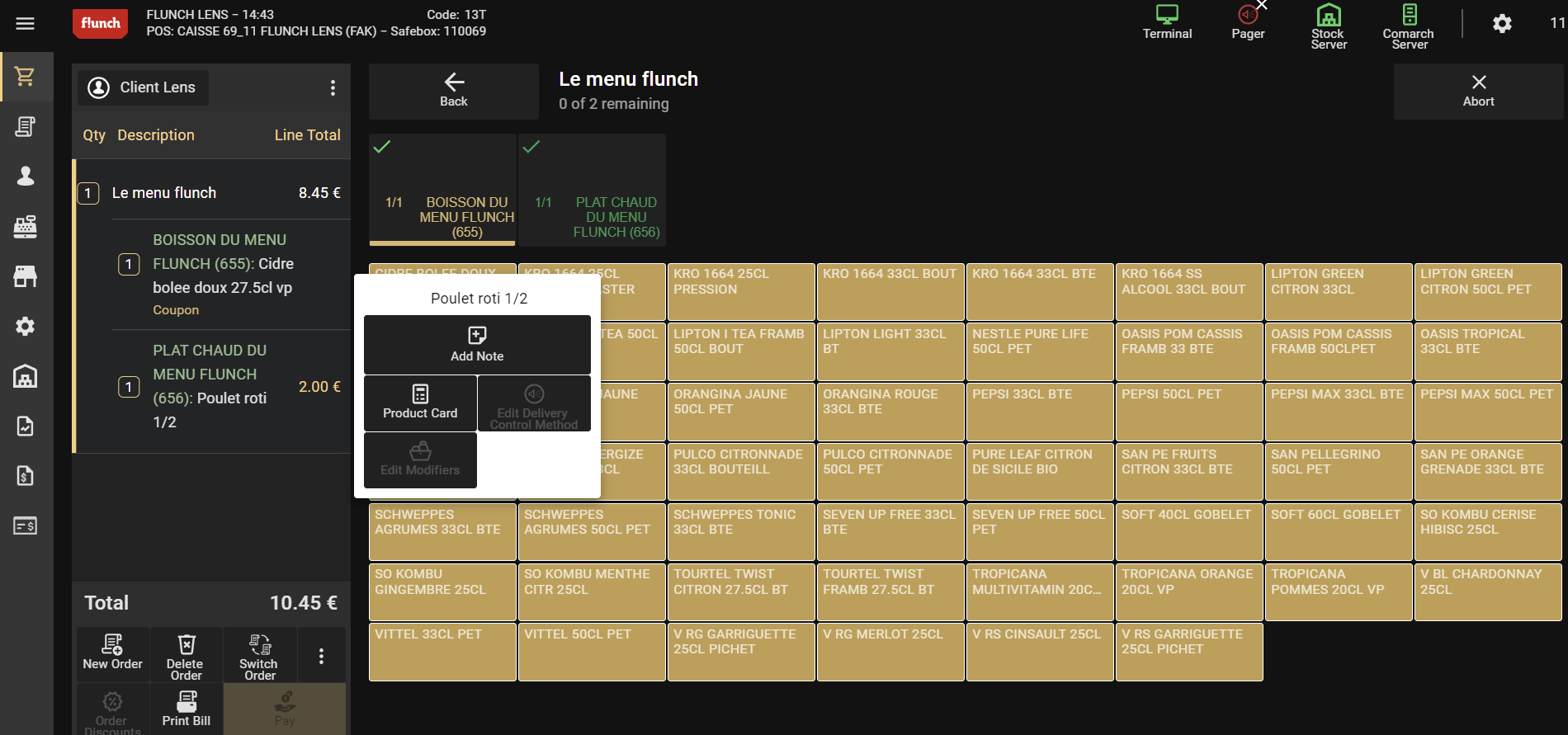The width and height of the screenshot is (1568, 735).
Task: Select Client Lens customer button
Action: click(143, 87)
